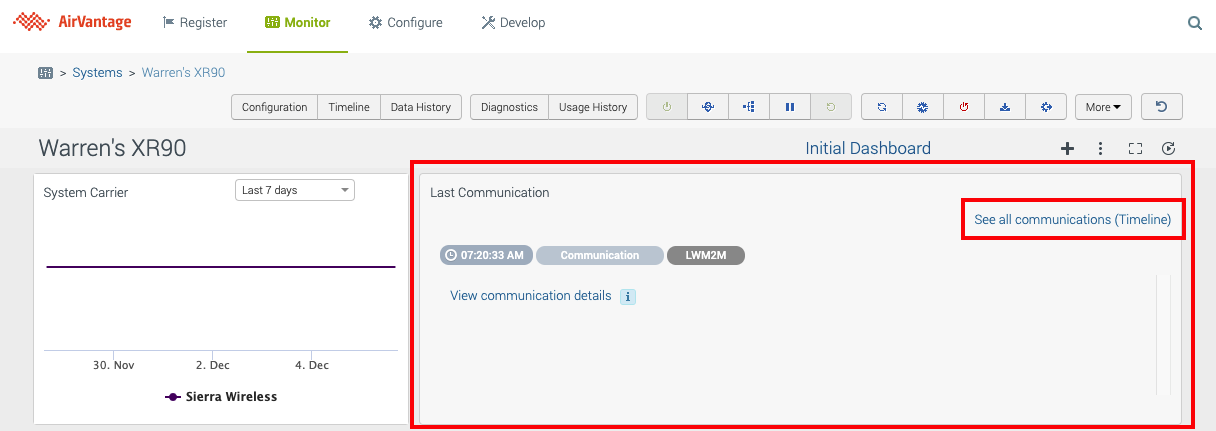Open the Develop menu
The image size is (1216, 431).
point(513,23)
